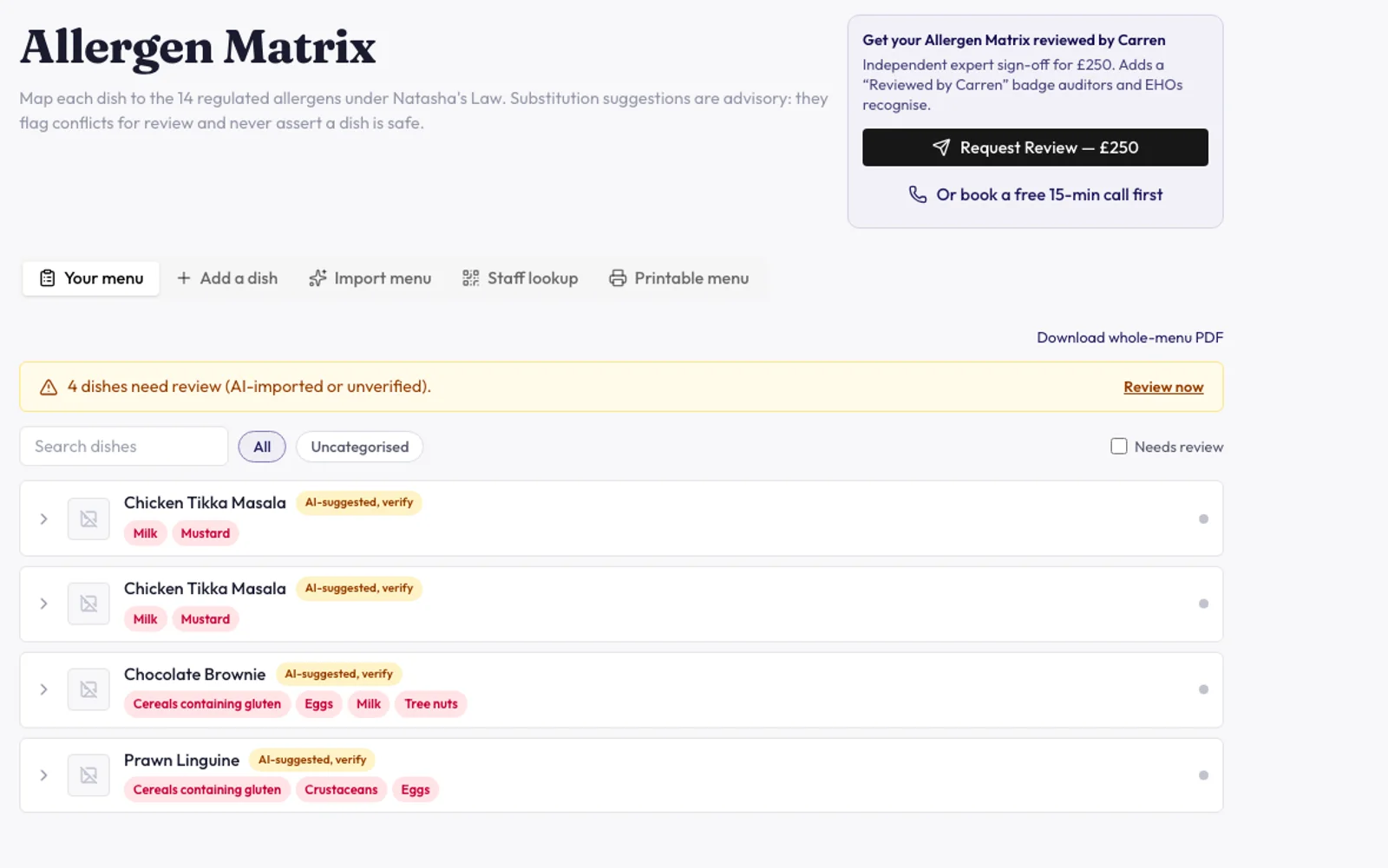Select the All category filter
Screen dimensions: 1388x868
262,447
